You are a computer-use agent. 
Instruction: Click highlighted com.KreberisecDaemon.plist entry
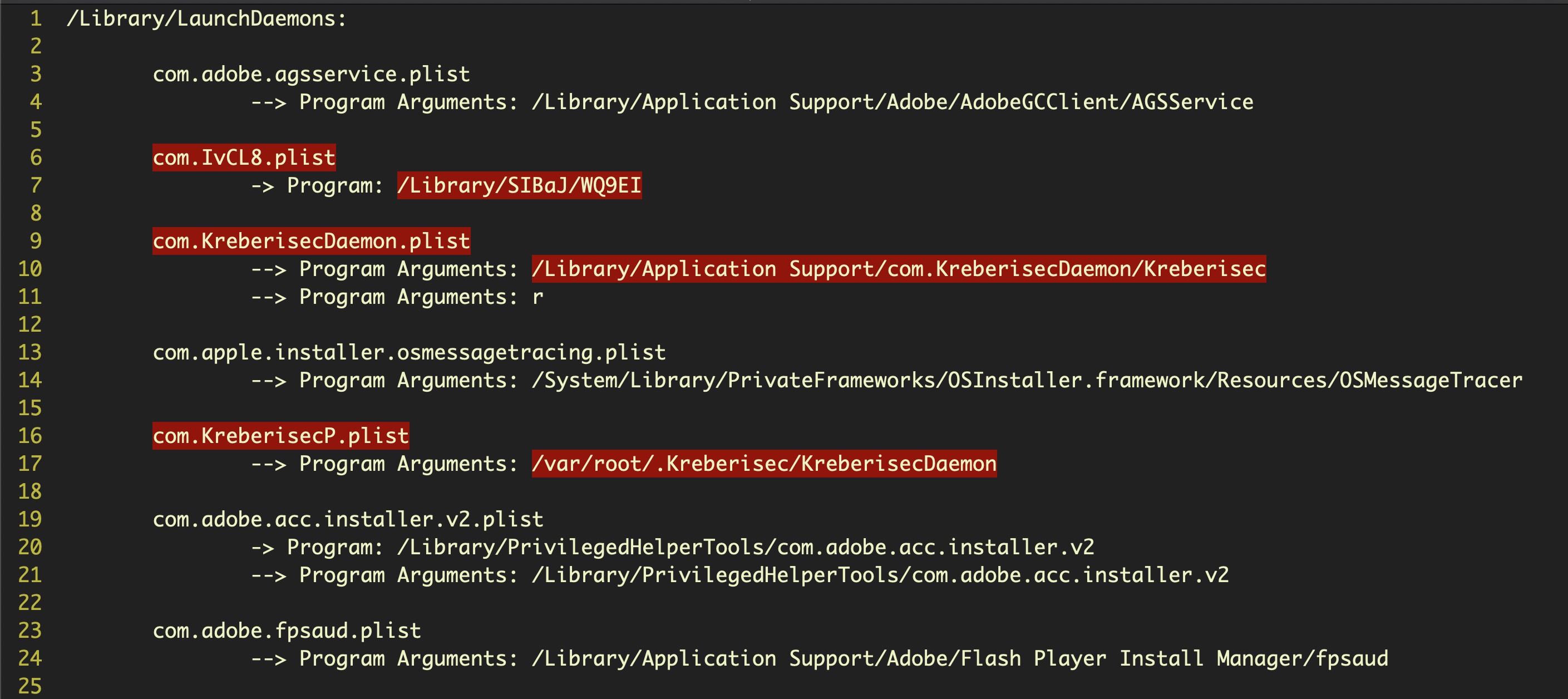[x=311, y=241]
